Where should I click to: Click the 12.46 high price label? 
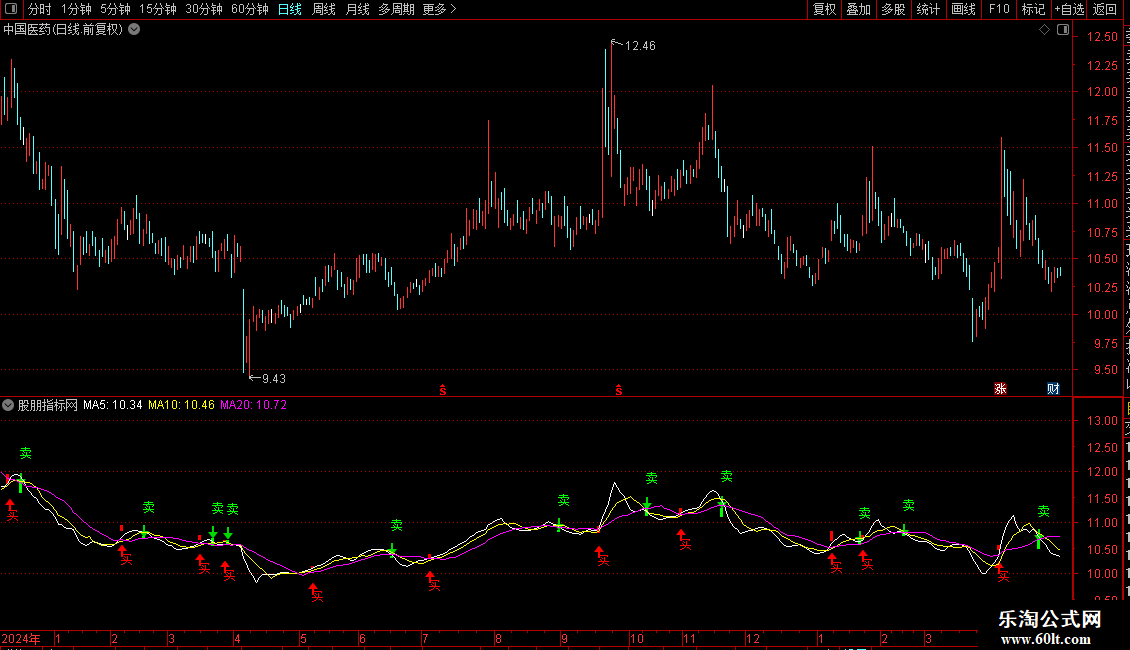pos(640,46)
